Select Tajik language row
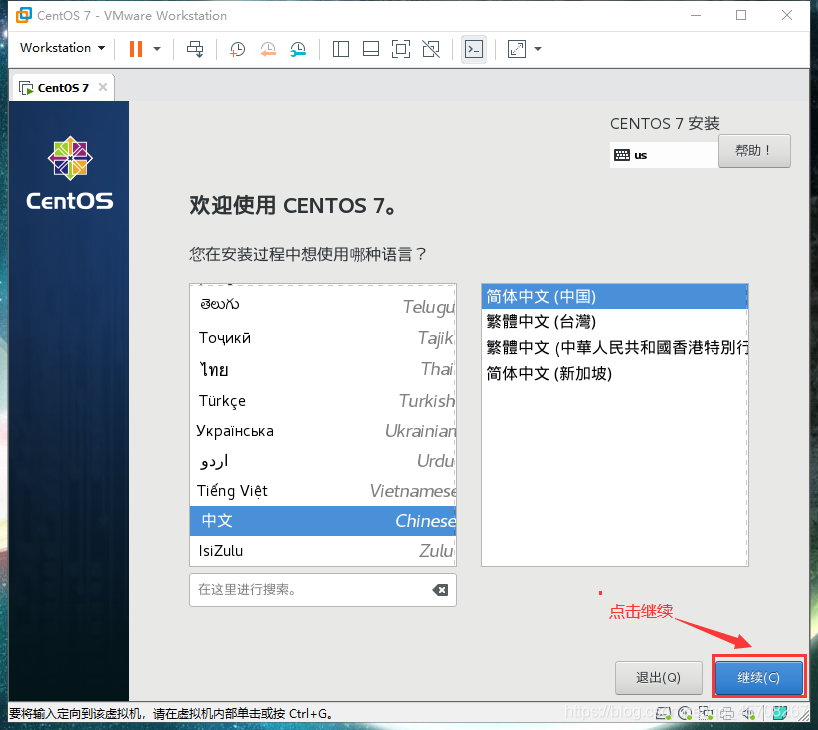This screenshot has height=730, width=818. click(323, 338)
